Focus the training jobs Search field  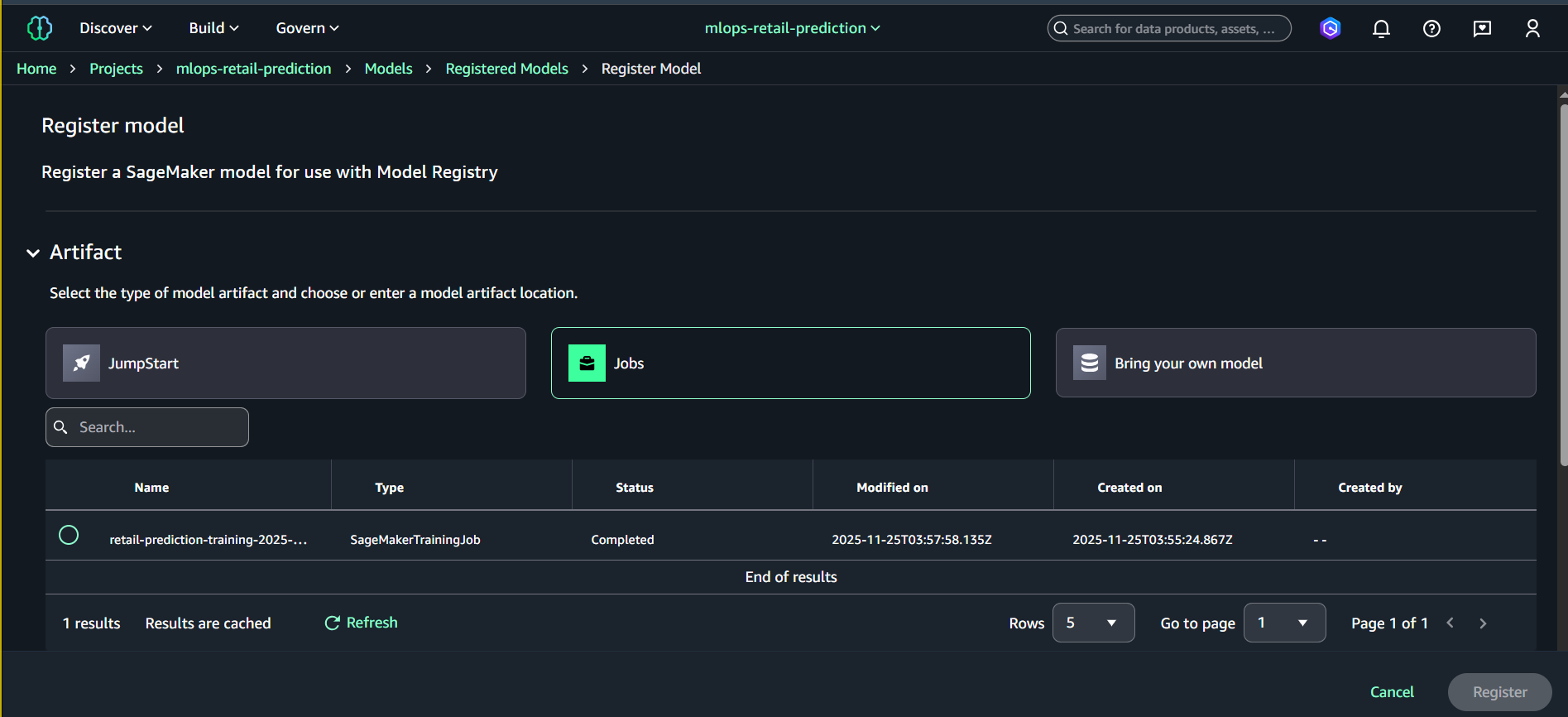click(147, 427)
